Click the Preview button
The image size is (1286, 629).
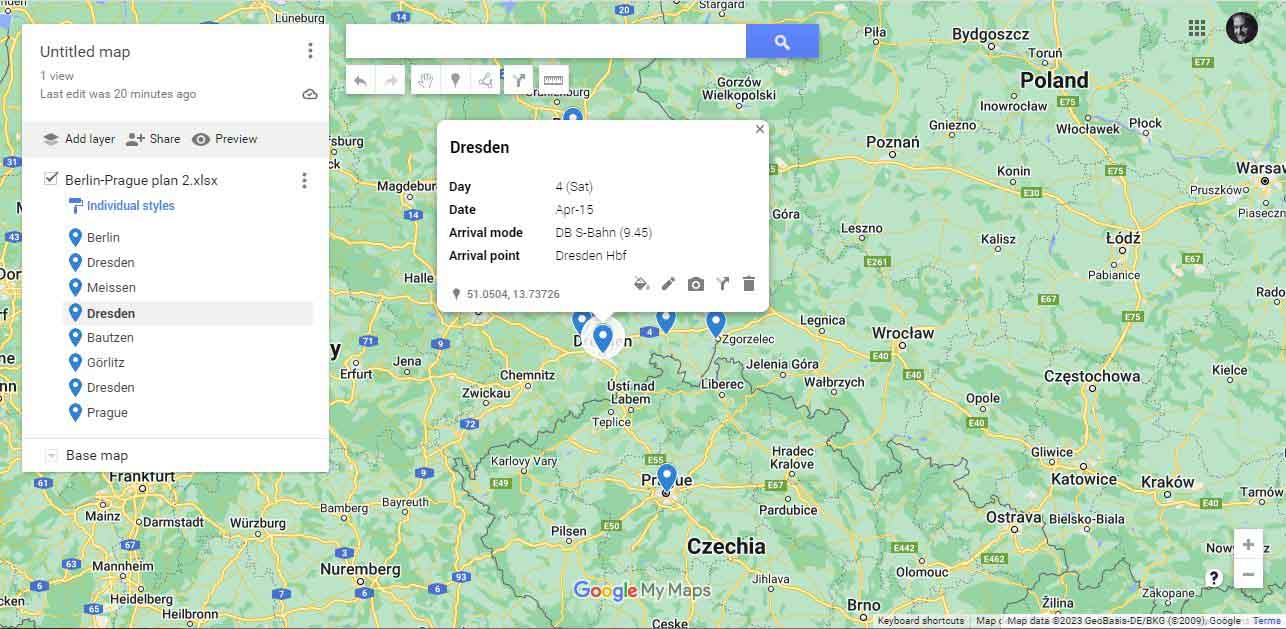point(225,139)
